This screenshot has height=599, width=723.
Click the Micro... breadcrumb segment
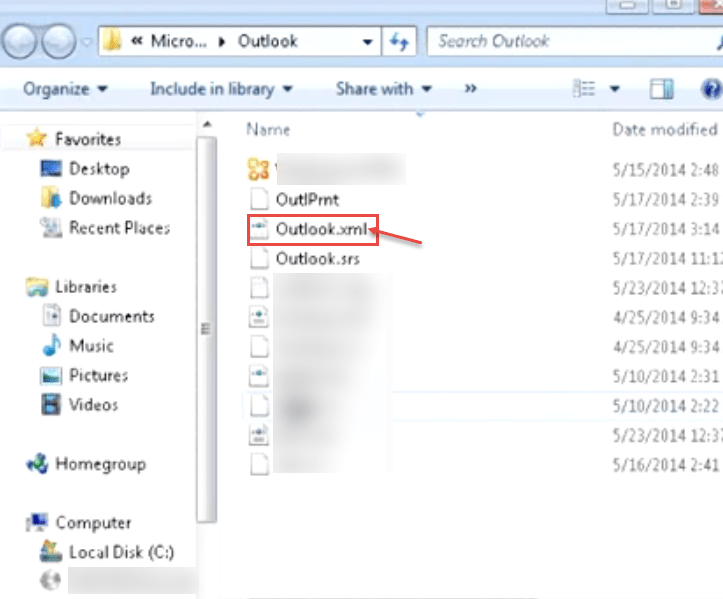click(x=179, y=41)
